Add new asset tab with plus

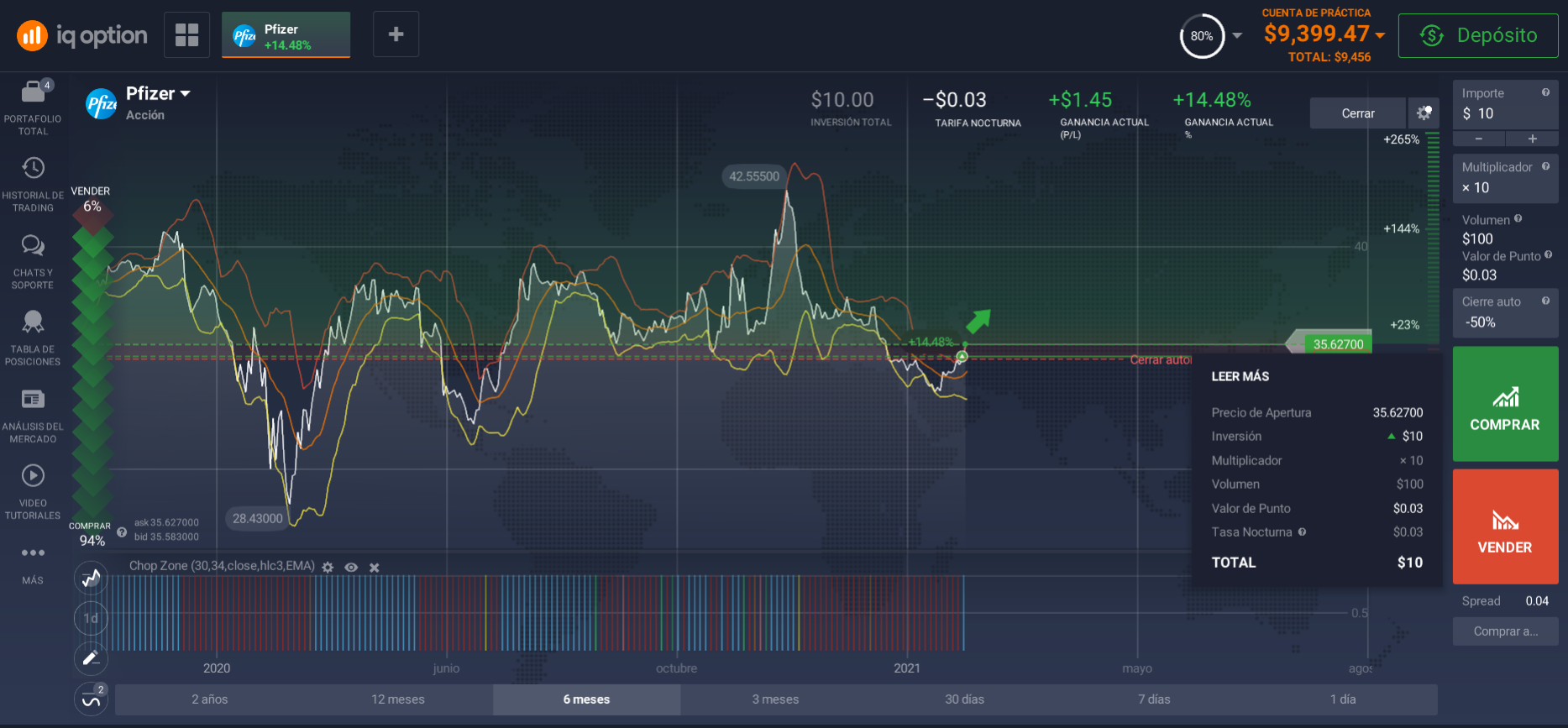[396, 34]
